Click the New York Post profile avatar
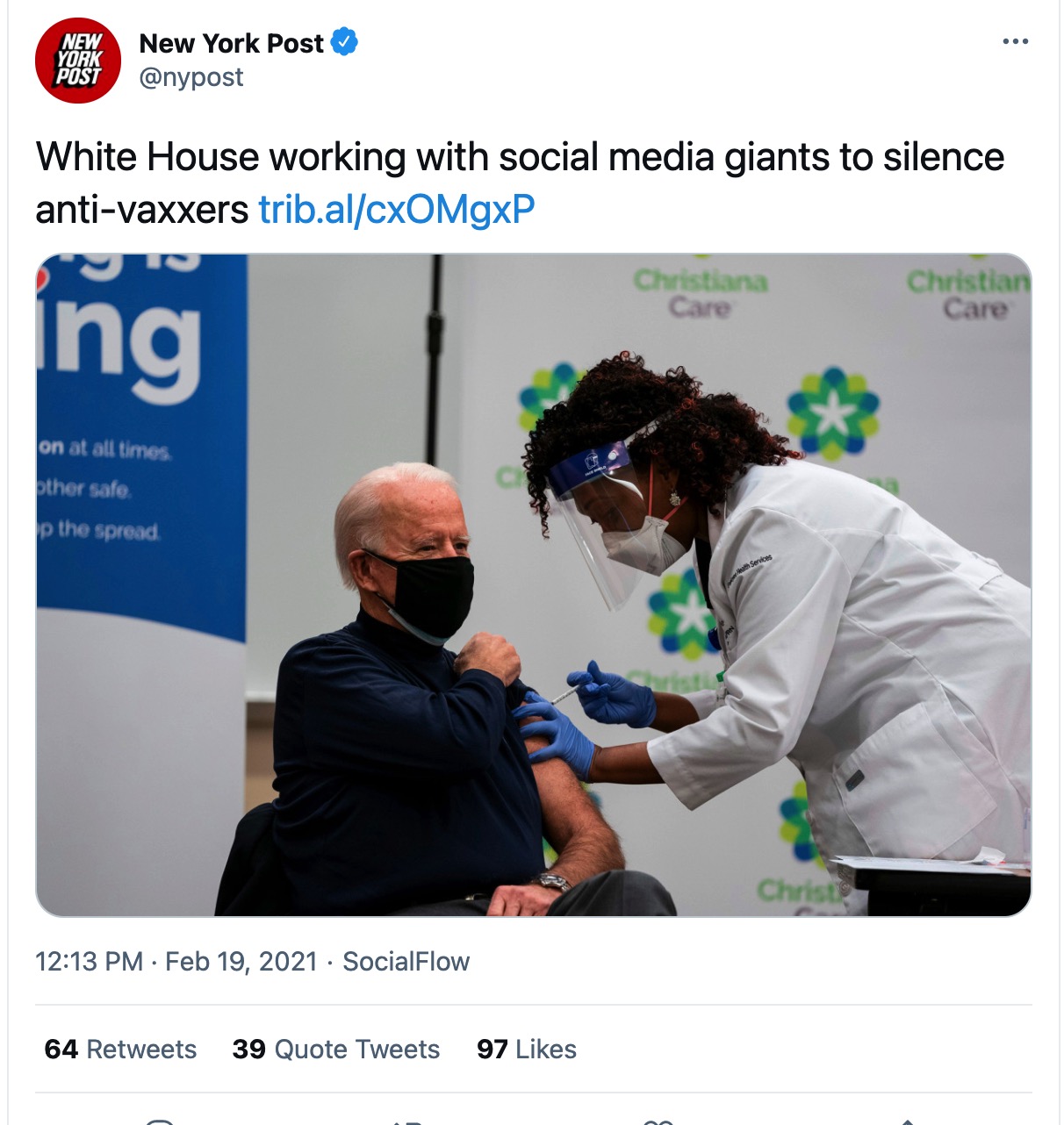 [x=78, y=61]
